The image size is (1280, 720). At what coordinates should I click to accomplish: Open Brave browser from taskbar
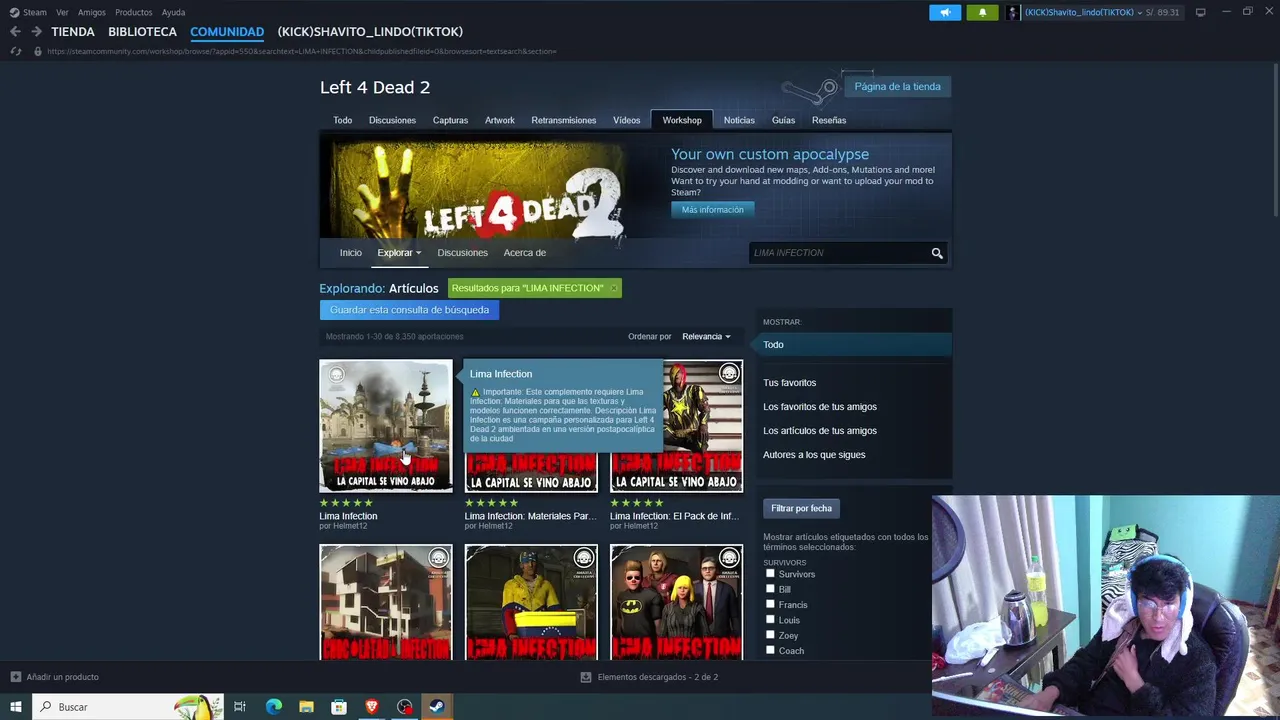[372, 707]
